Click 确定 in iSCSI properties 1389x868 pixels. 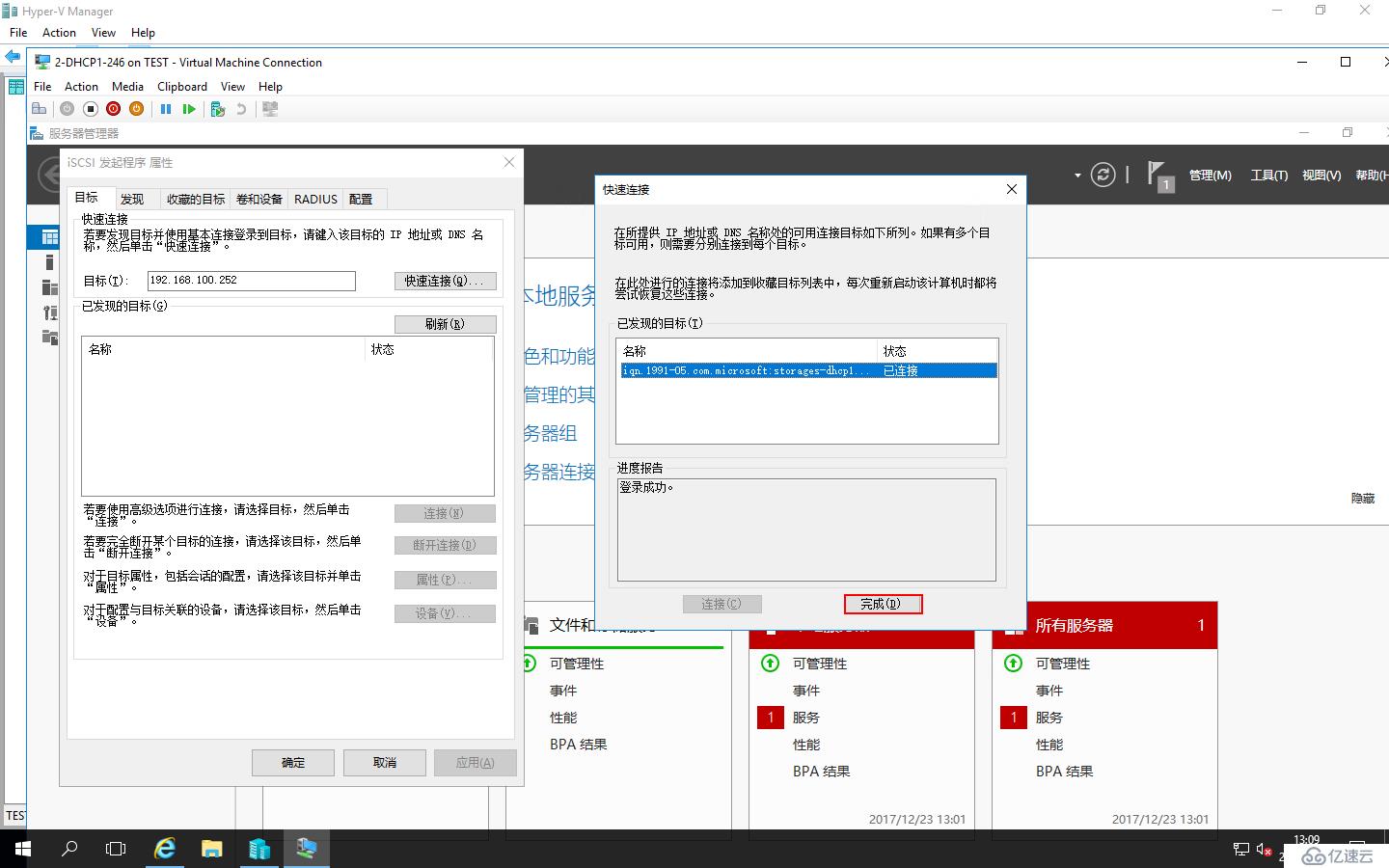pyautogui.click(x=293, y=762)
